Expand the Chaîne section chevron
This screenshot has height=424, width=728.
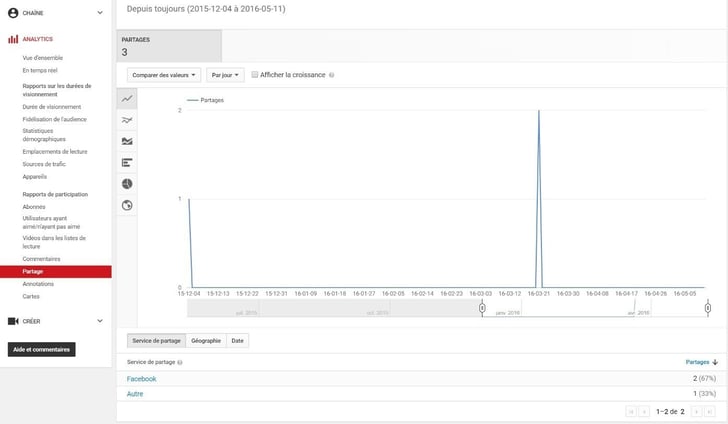pos(100,13)
